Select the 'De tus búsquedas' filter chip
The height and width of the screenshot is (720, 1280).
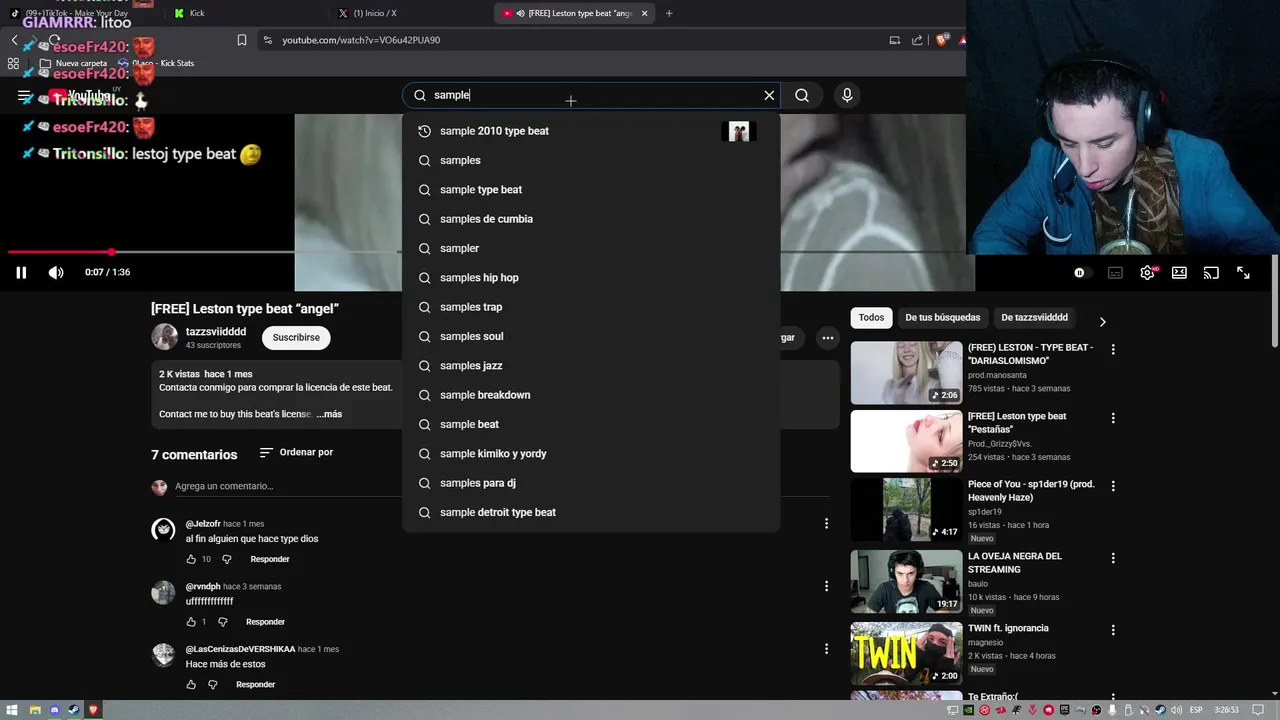tap(943, 318)
